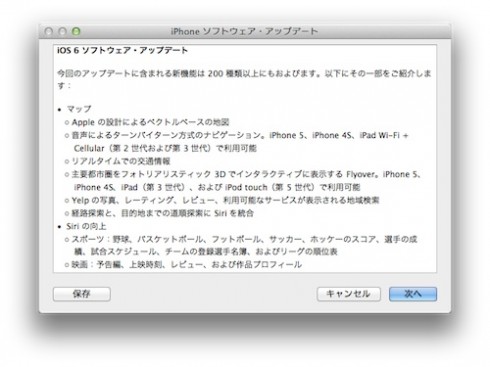This screenshot has height=367, width=490.
Task: Click the line starting with Yelp の写真
Action: pyautogui.click(x=225, y=200)
